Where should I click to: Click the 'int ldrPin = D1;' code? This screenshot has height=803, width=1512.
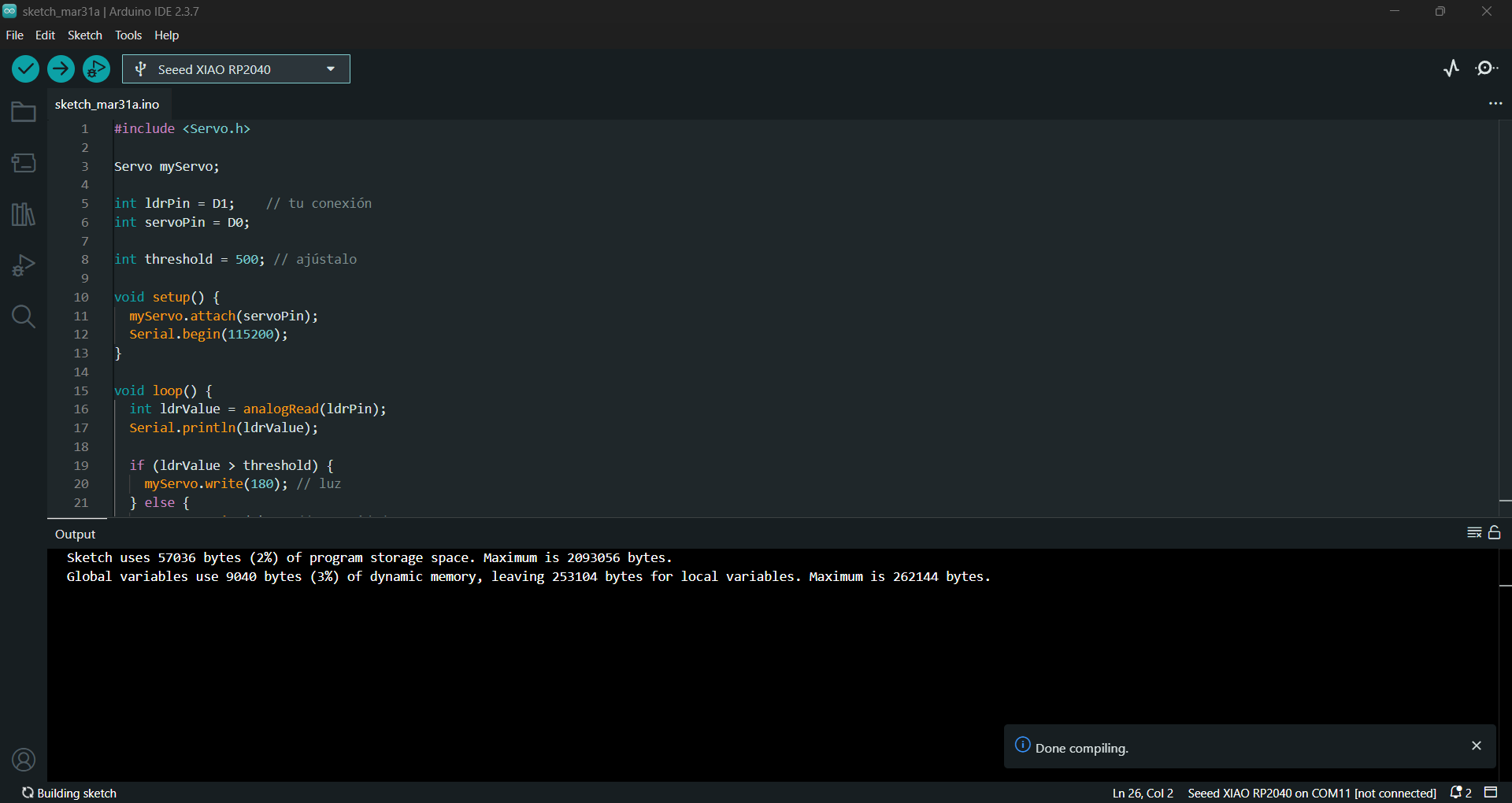tap(174, 203)
